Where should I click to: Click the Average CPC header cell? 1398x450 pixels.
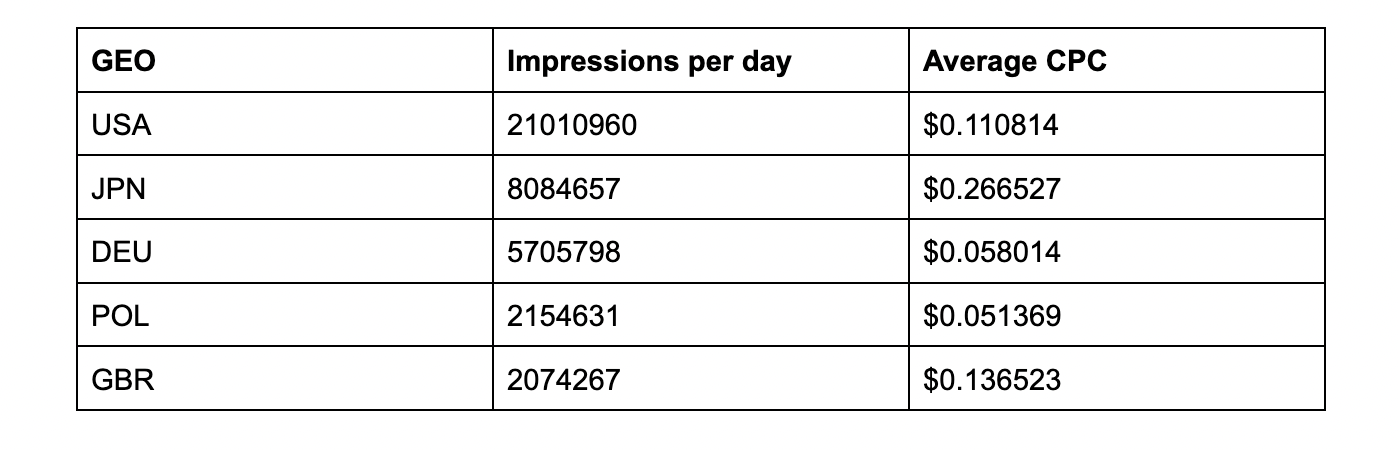[1014, 62]
